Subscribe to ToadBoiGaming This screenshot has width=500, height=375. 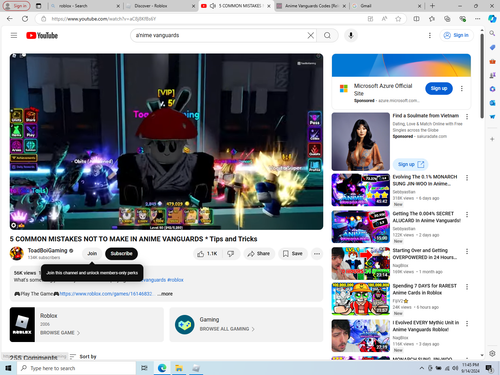pos(121,254)
